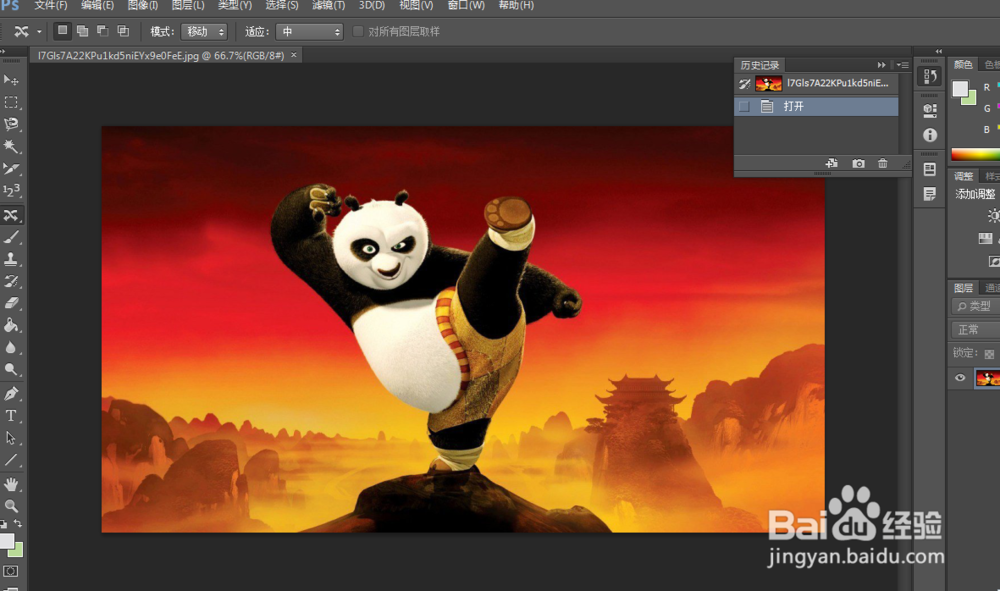This screenshot has width=1000, height=591.
Task: Choose Add to Selection mode
Action: pos(82,31)
